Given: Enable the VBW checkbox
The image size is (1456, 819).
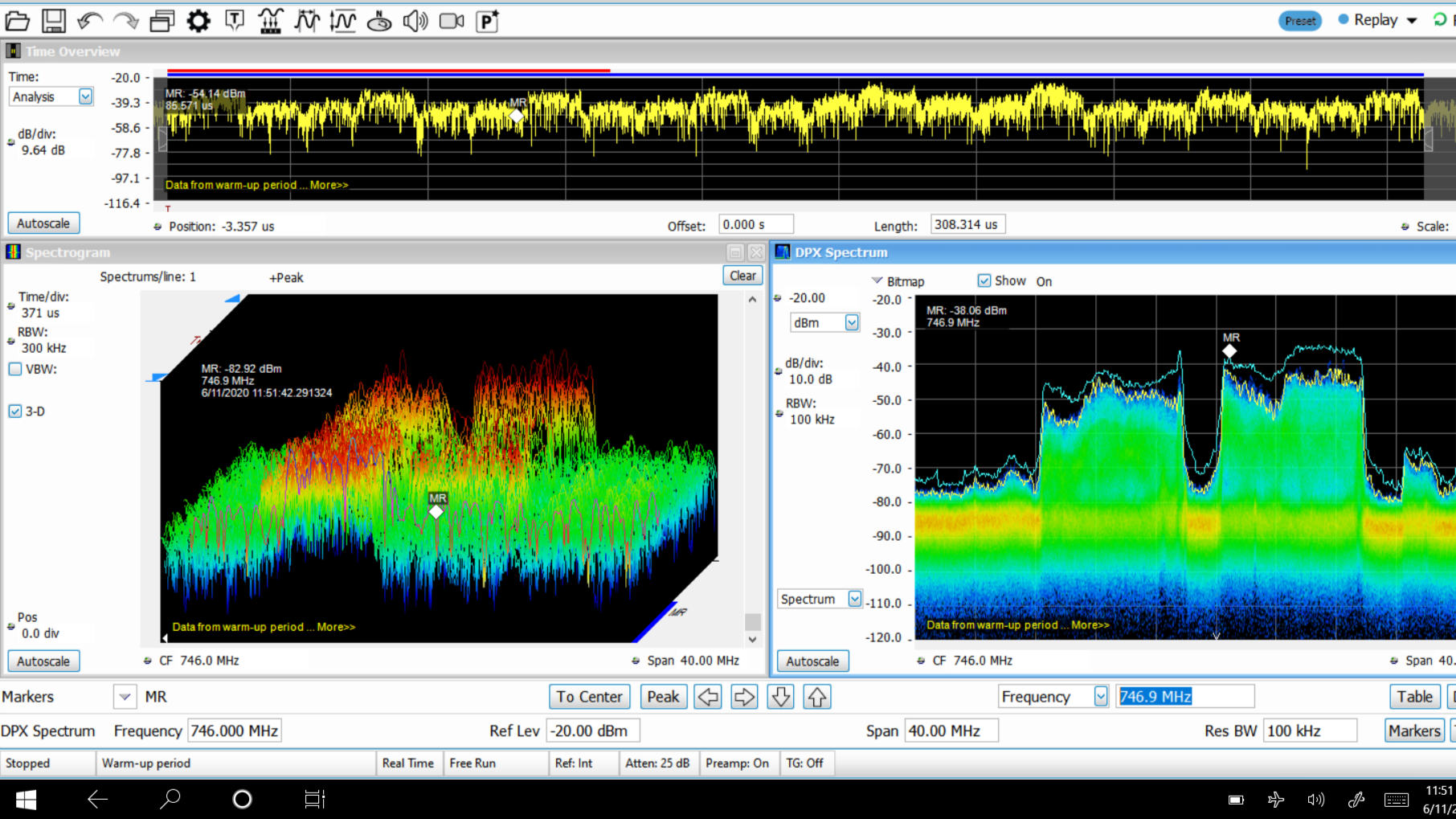Looking at the screenshot, I should [x=15, y=369].
